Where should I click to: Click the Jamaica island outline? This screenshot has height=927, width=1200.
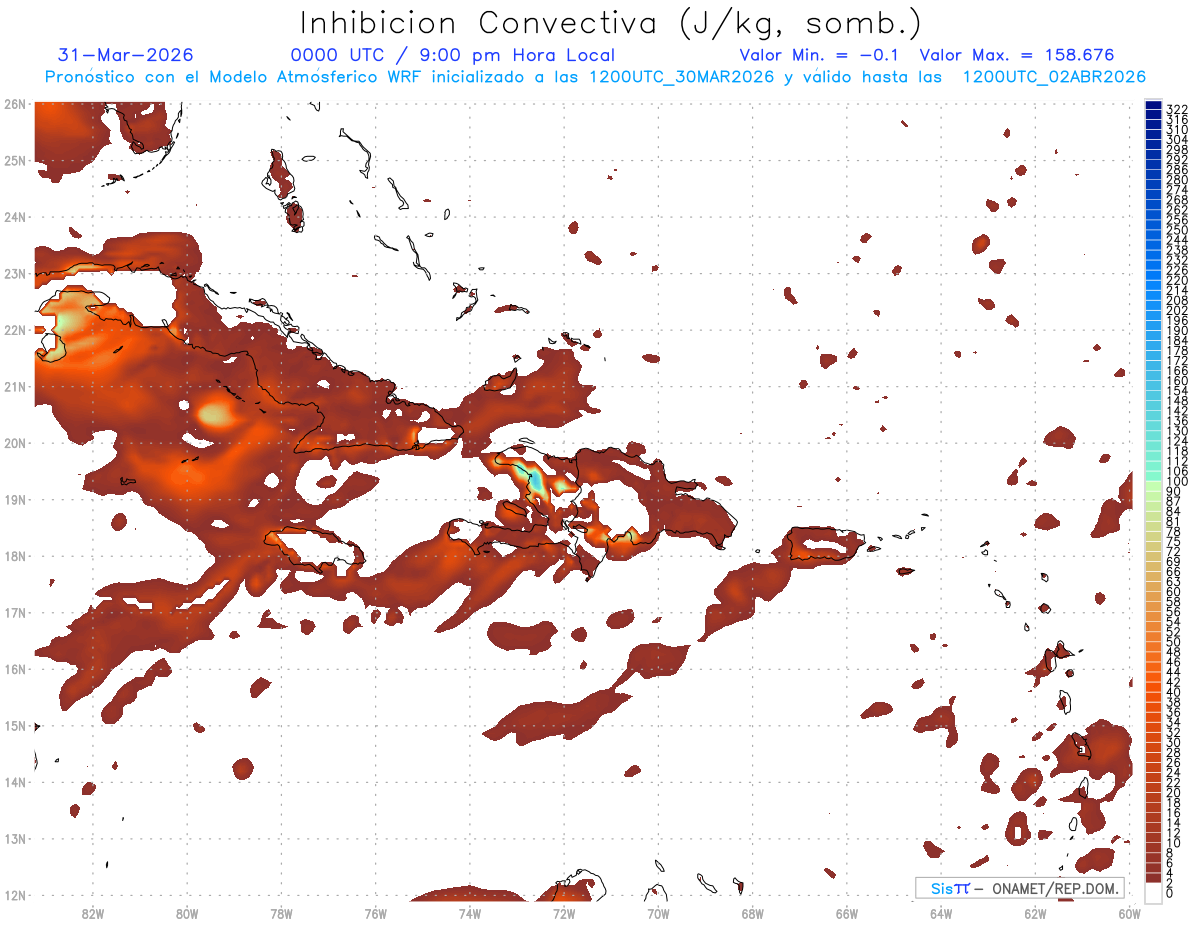coord(313,548)
